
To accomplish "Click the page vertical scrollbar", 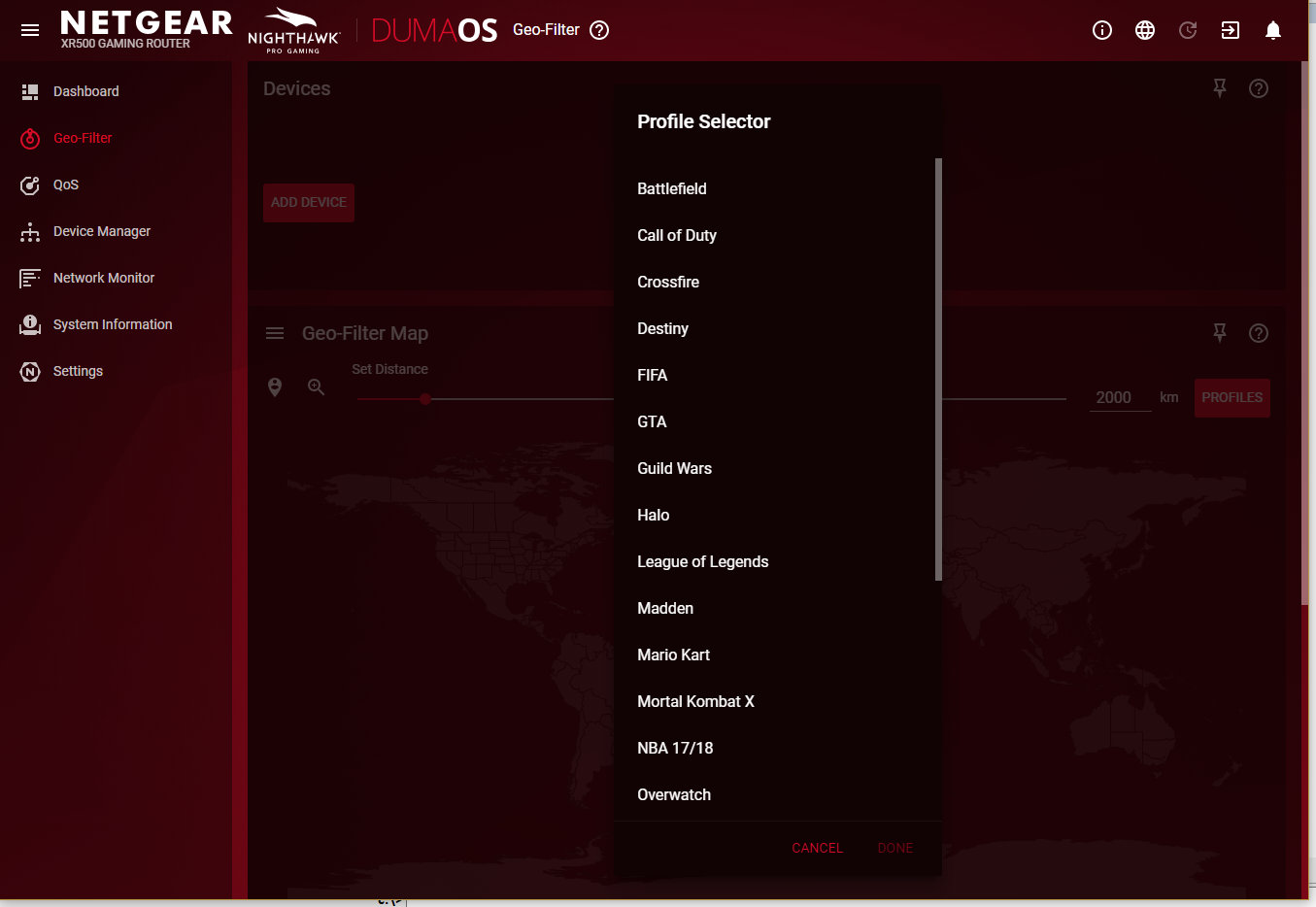I will coord(1305,333).
